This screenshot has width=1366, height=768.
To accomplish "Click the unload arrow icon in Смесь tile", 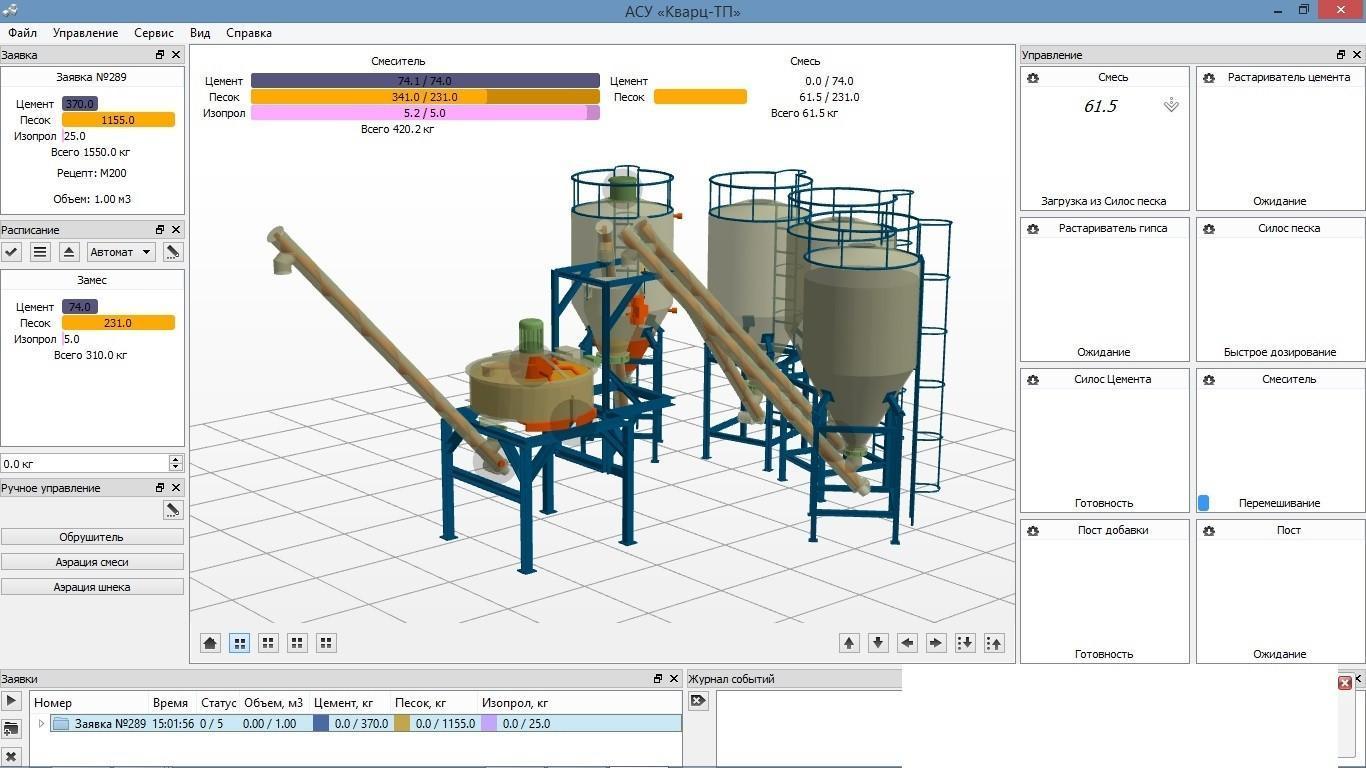I will (x=1171, y=105).
